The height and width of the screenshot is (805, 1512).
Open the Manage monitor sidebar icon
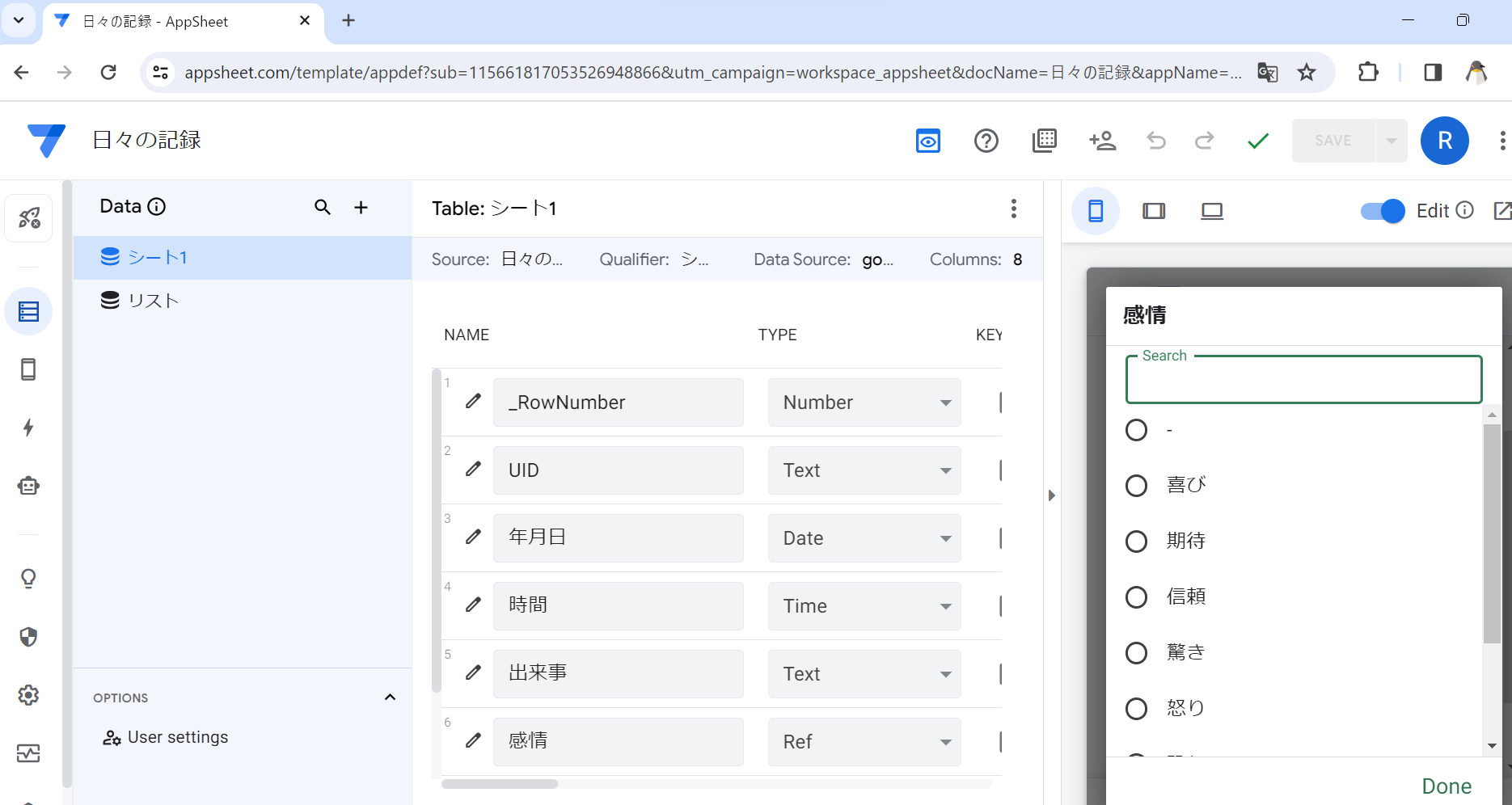point(28,753)
